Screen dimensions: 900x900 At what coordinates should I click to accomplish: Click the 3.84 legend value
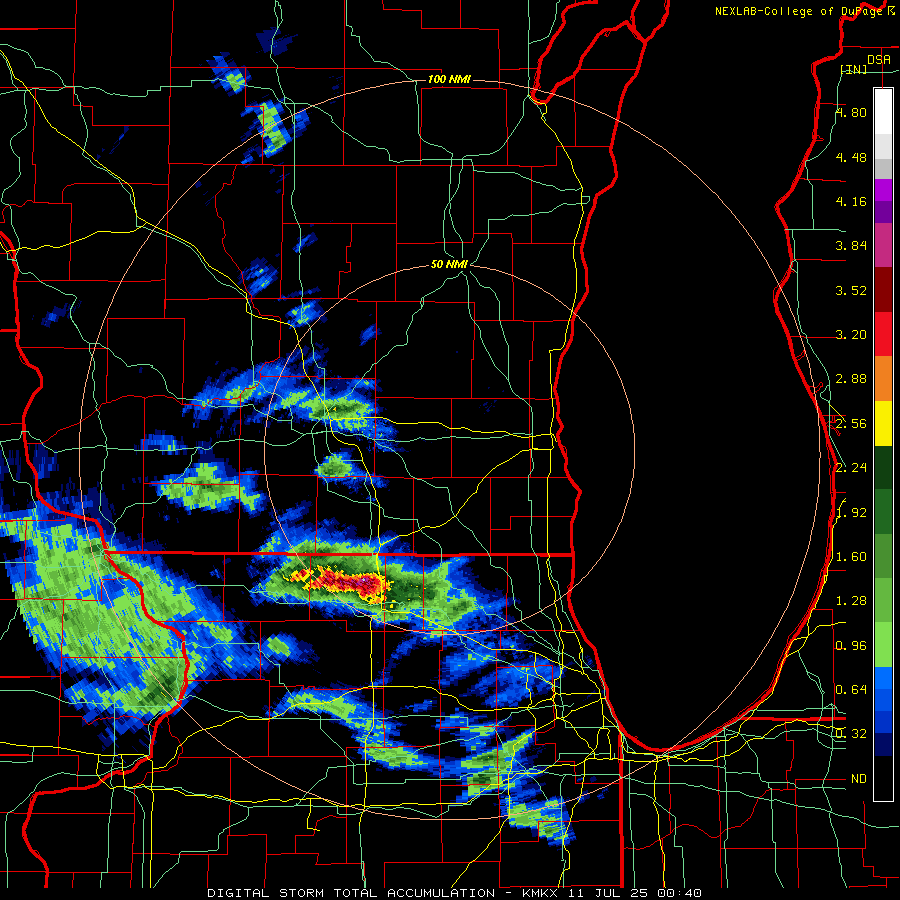click(x=851, y=246)
